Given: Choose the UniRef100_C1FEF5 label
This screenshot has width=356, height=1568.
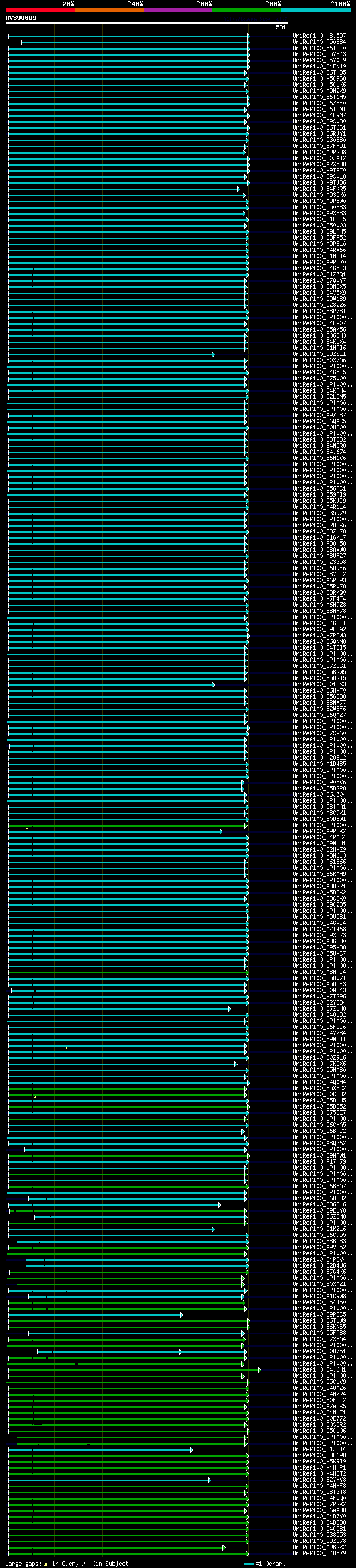Looking at the screenshot, I should point(319,219).
